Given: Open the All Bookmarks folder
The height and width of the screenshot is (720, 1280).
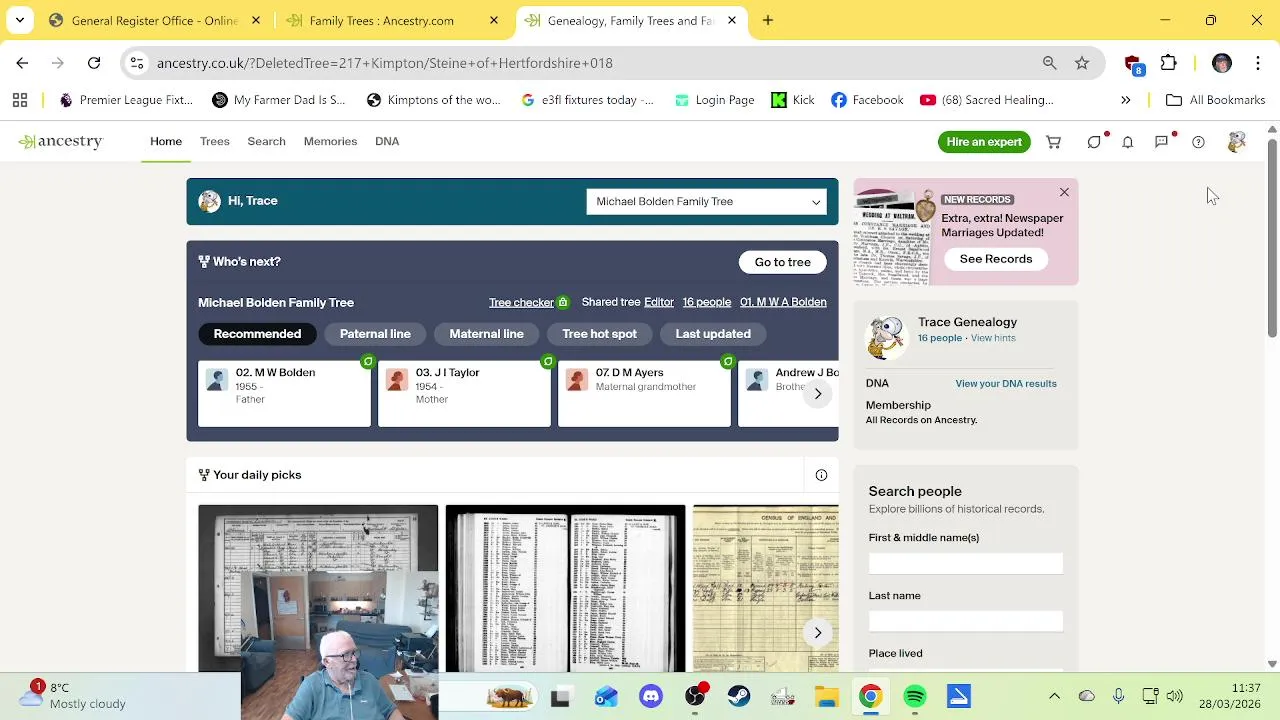Looking at the screenshot, I should pos(1216,100).
